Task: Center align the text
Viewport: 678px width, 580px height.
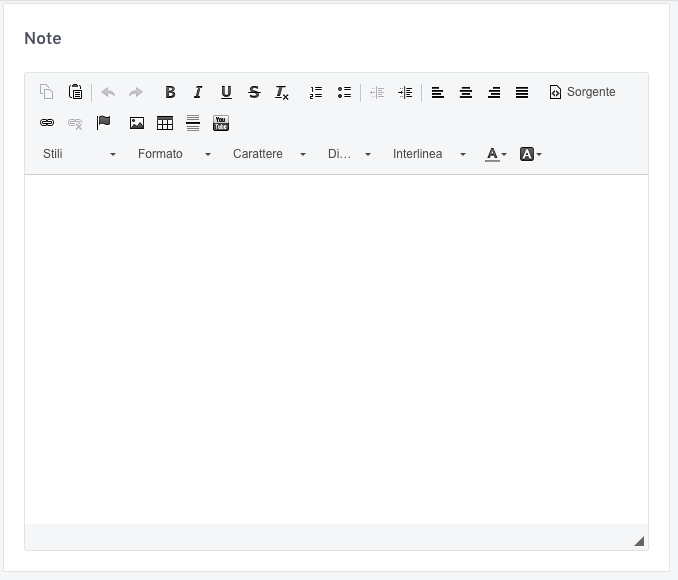Action: tap(466, 92)
